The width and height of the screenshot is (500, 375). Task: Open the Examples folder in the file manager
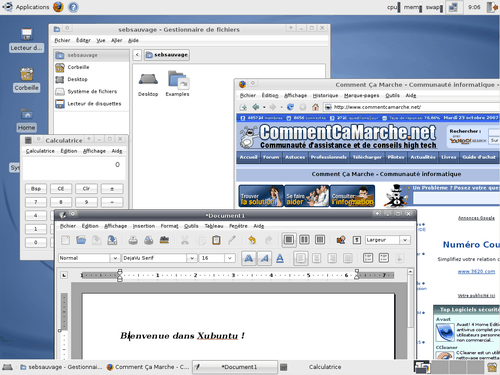click(x=177, y=83)
